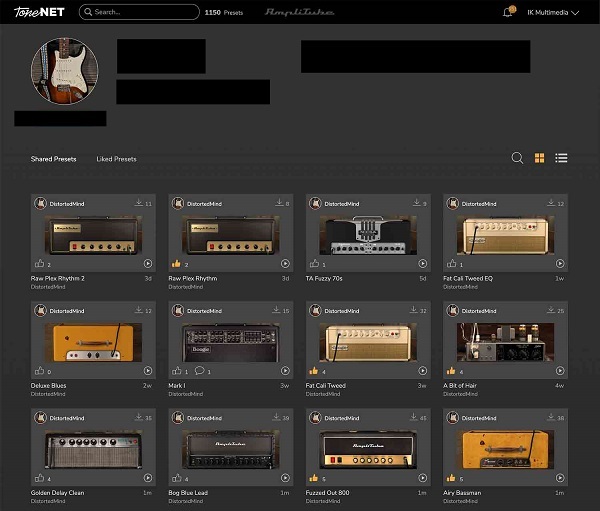Viewport: 600px width, 511px height.
Task: Like the Mark I preset
Action: (176, 371)
